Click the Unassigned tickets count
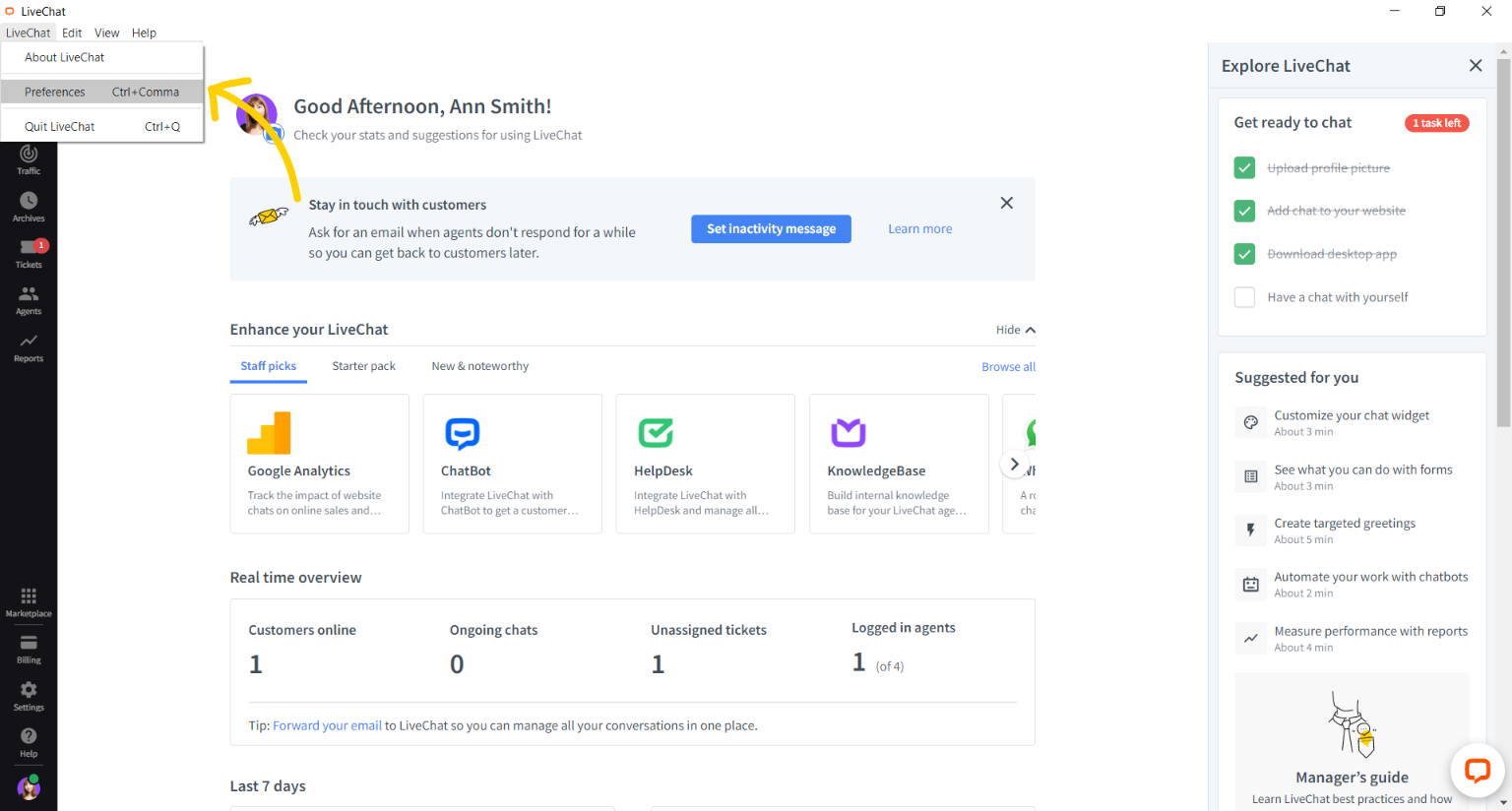The height and width of the screenshot is (811, 1512). tap(658, 664)
